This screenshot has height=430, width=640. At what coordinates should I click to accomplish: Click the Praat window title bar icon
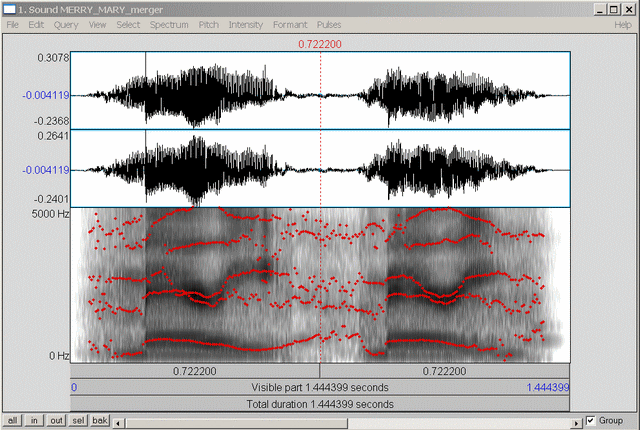point(9,8)
